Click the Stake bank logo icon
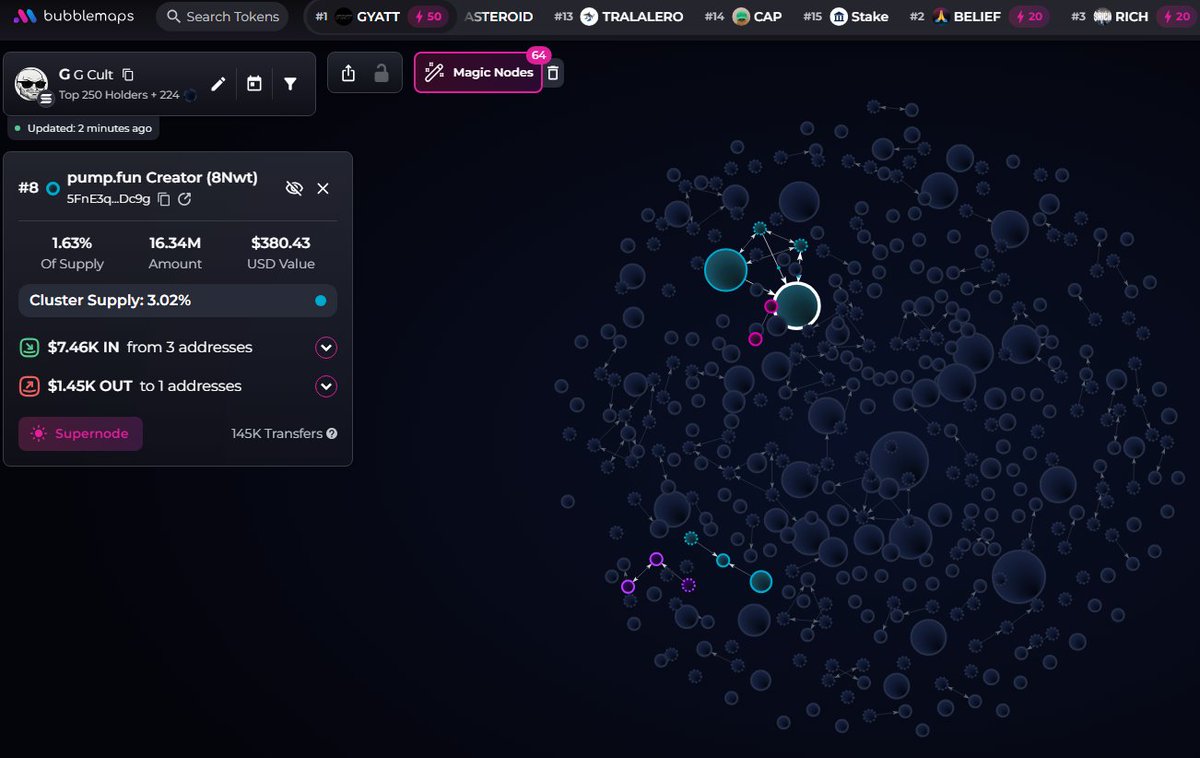 (838, 16)
